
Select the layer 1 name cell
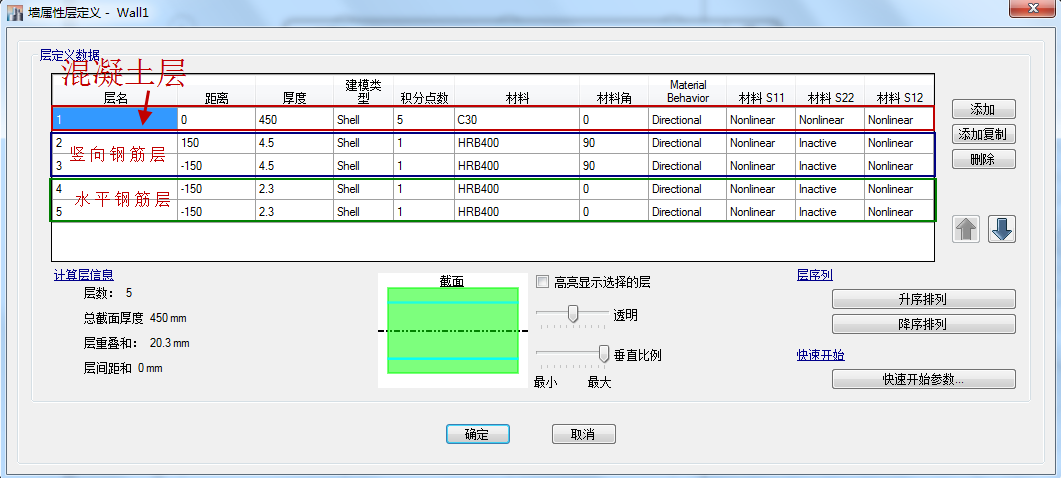pyautogui.click(x=115, y=120)
